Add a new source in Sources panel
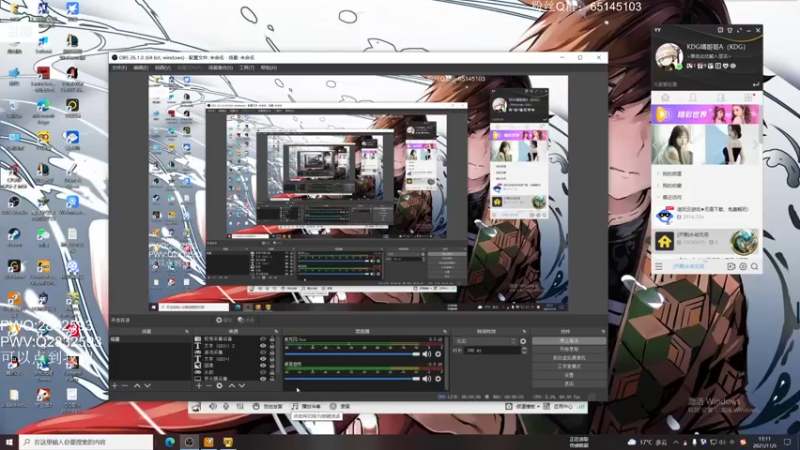 [x=198, y=386]
